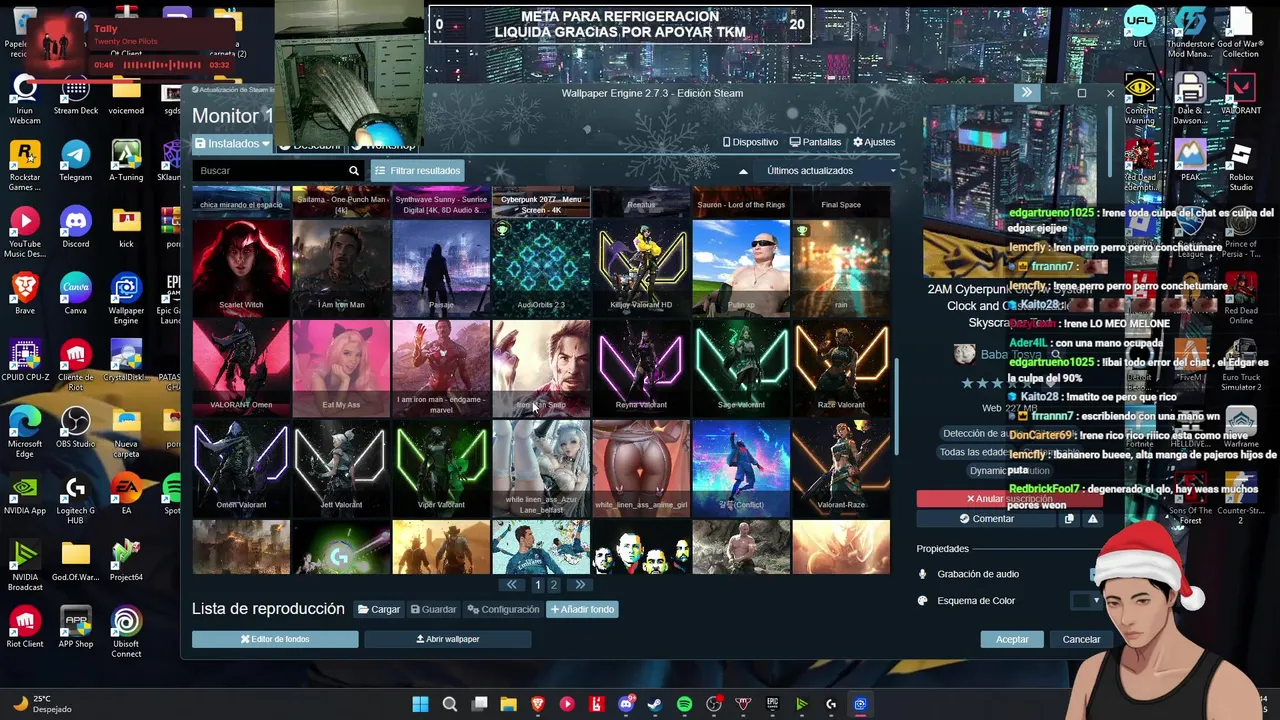Open playlist Configuración
This screenshot has width=1280, height=720.
tap(504, 609)
